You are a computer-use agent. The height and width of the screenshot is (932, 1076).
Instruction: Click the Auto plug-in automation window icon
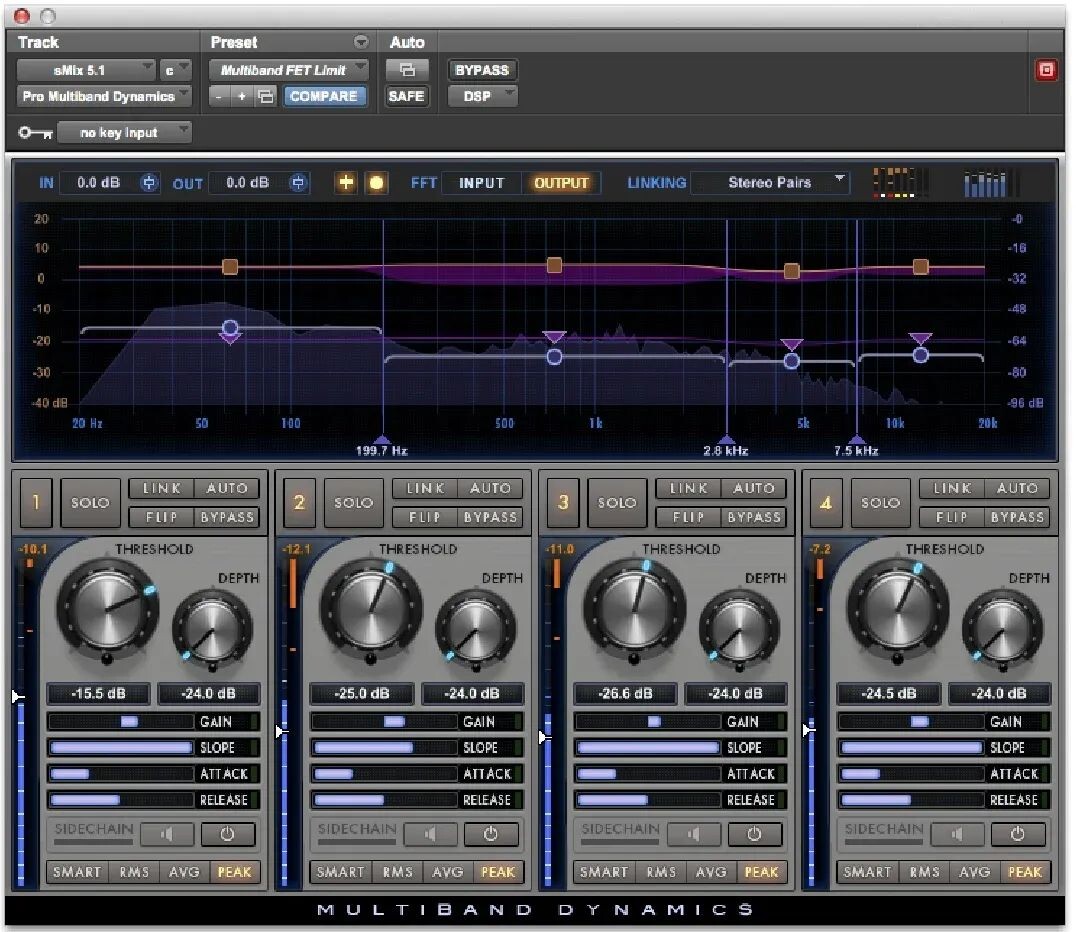(x=406, y=70)
